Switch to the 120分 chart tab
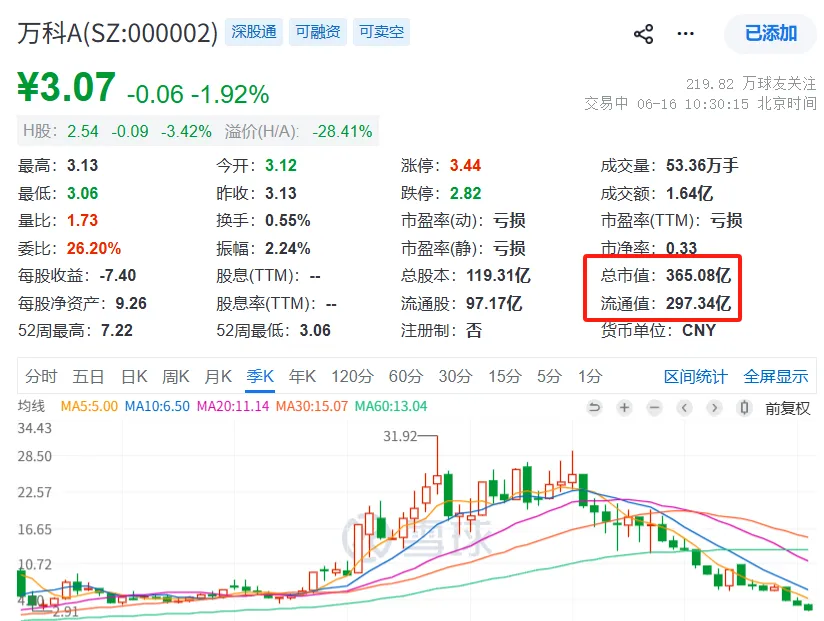 (352, 376)
